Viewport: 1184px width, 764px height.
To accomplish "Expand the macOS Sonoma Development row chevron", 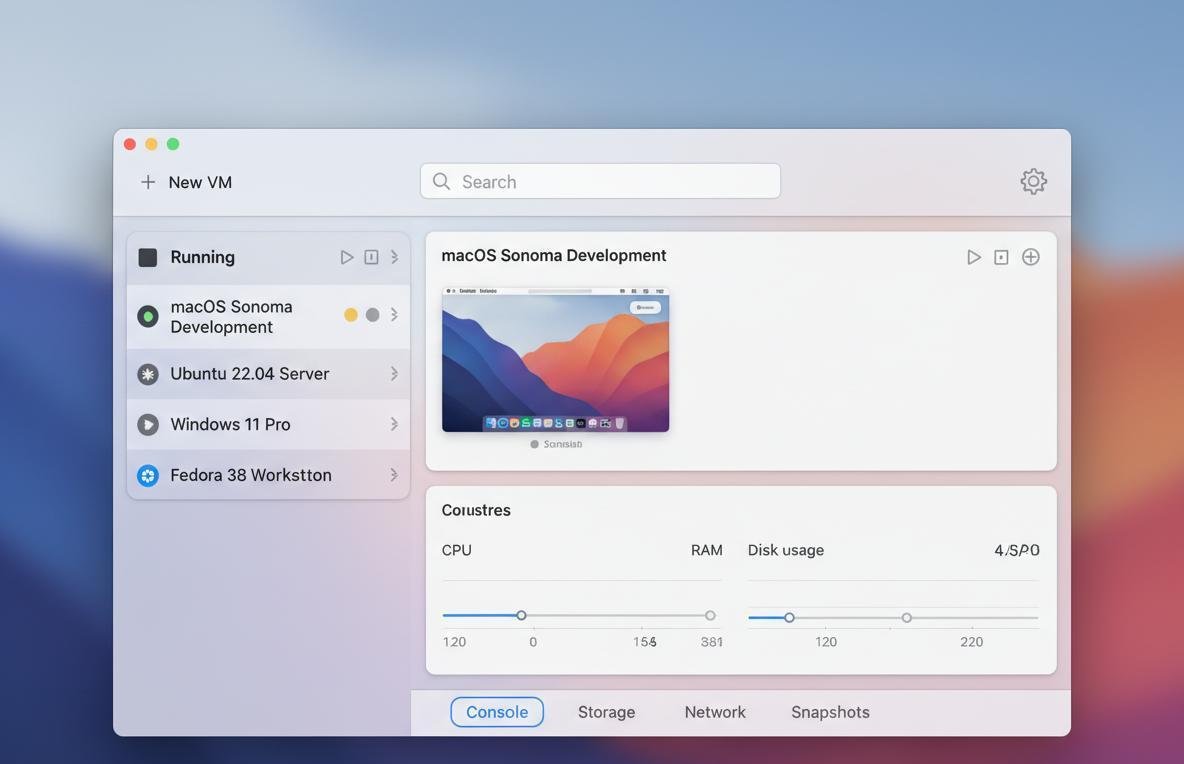I will (x=394, y=315).
